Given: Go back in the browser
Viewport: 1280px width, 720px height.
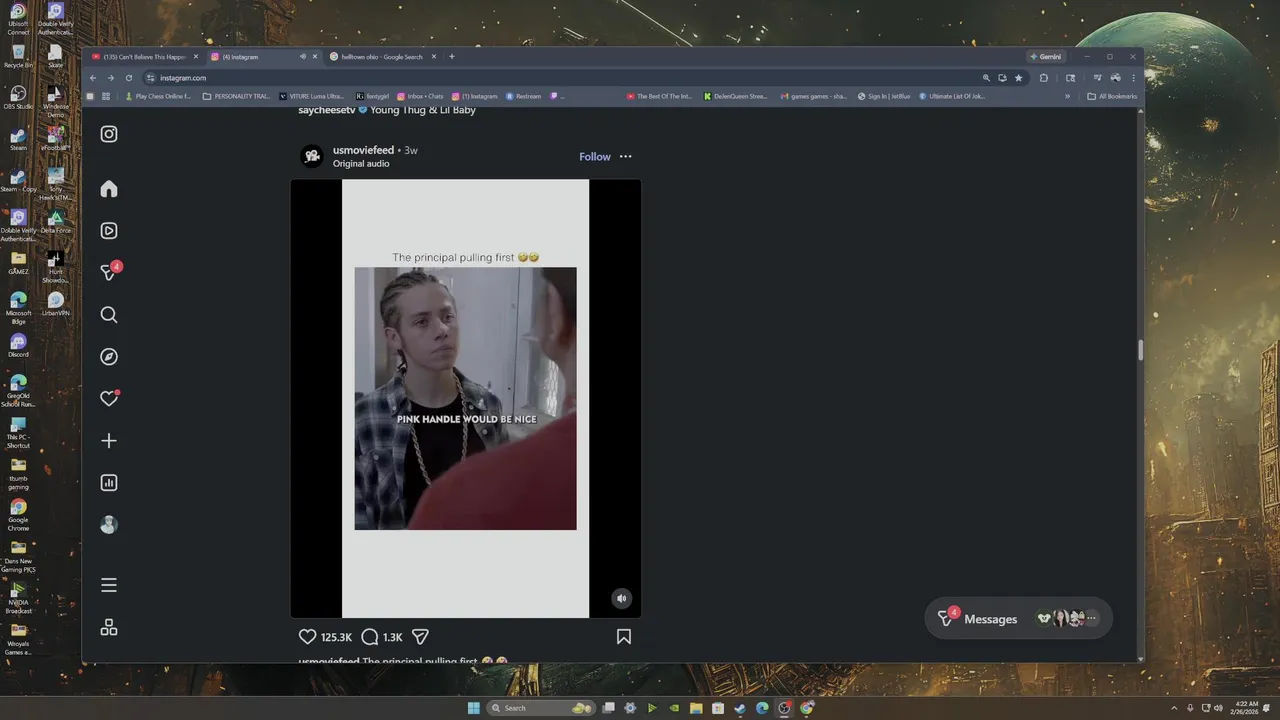Looking at the screenshot, I should [x=93, y=78].
